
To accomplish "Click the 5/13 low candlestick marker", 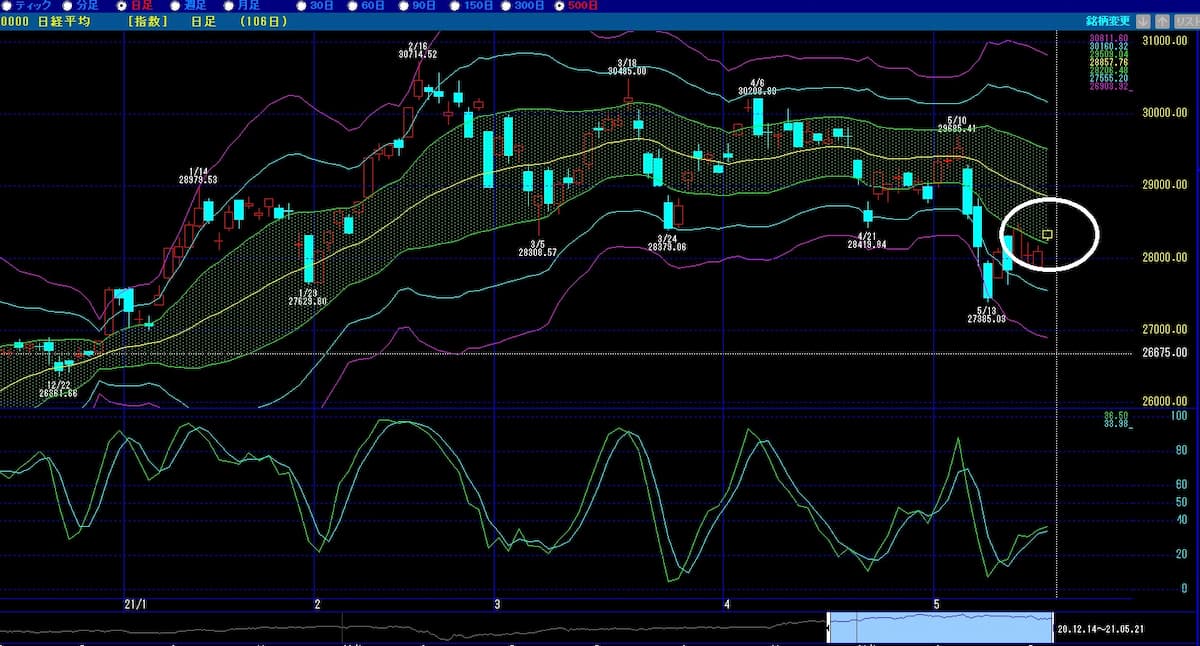I will click(x=988, y=281).
